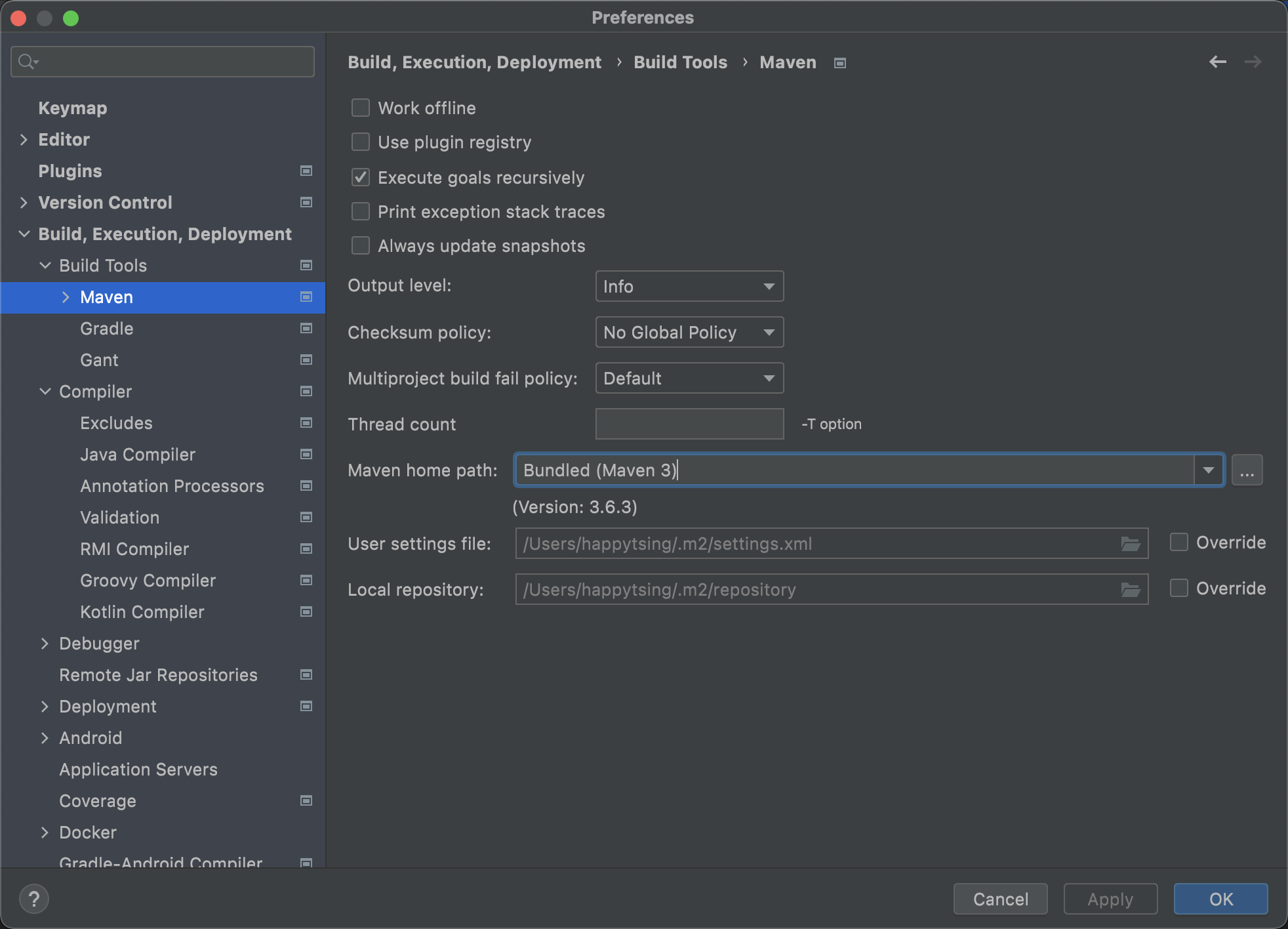This screenshot has width=1288, height=929.
Task: Click project-level icon beside Remote Jar Repositories
Action: point(306,675)
